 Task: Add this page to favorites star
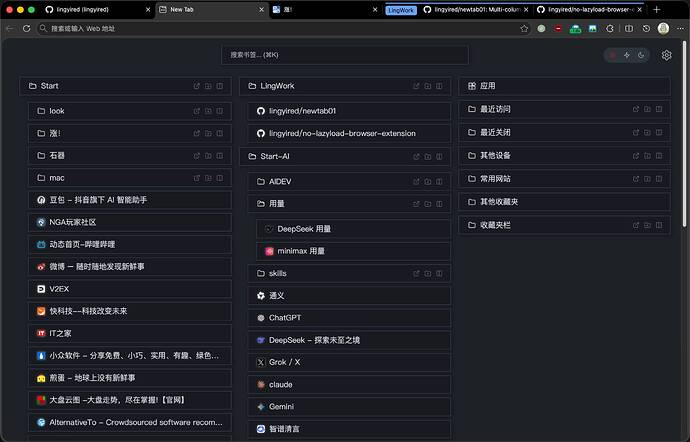524,29
